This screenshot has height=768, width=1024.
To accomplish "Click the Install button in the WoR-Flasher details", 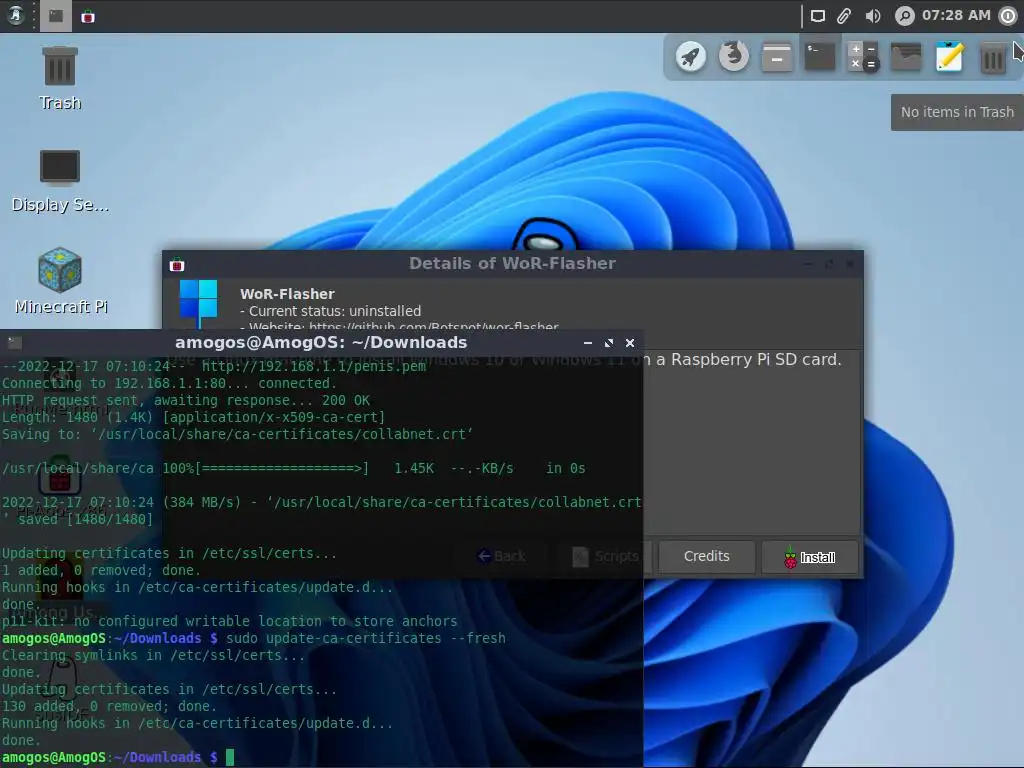I will click(x=810, y=557).
